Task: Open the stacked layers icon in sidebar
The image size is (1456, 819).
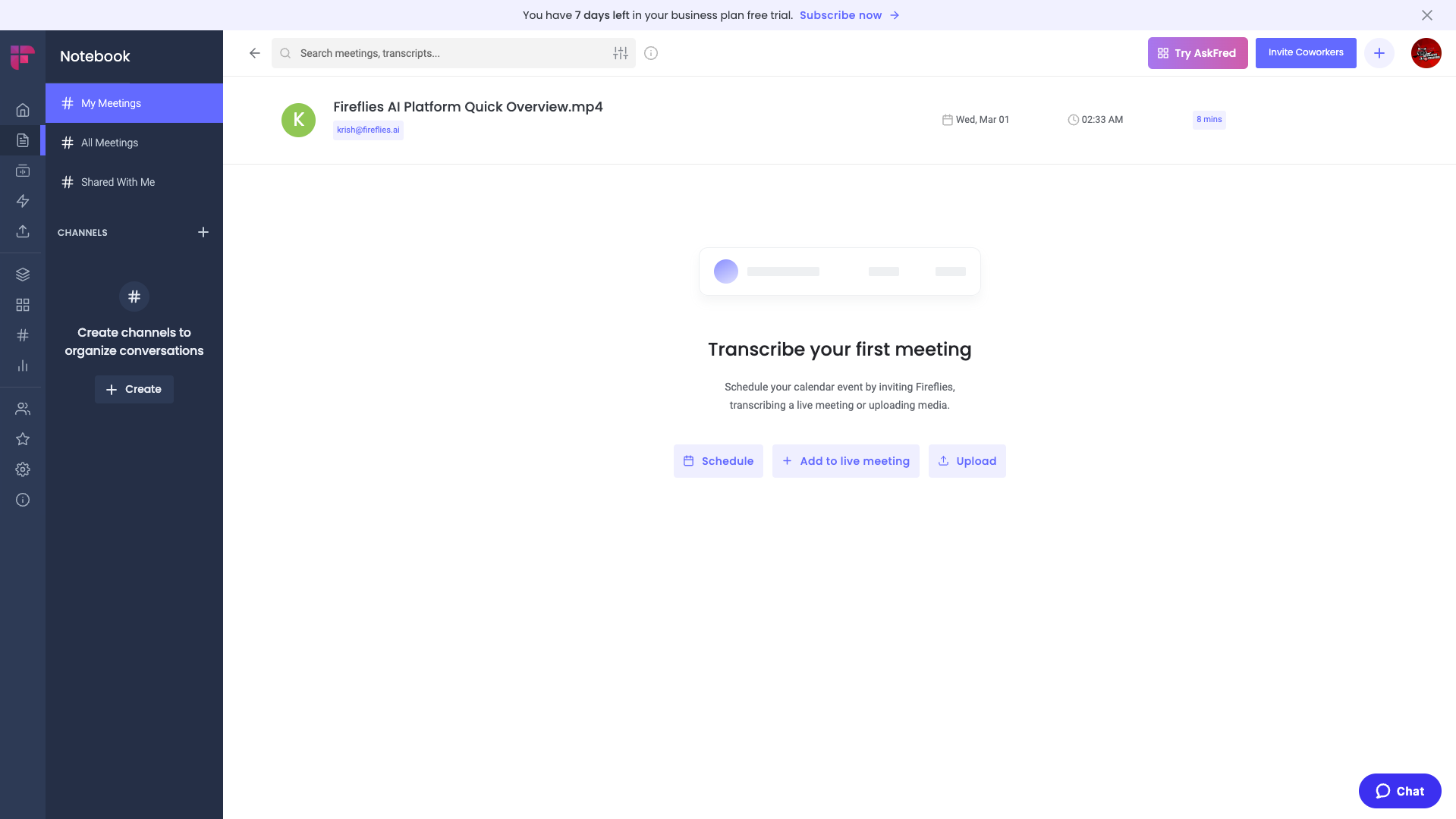Action: point(23,275)
